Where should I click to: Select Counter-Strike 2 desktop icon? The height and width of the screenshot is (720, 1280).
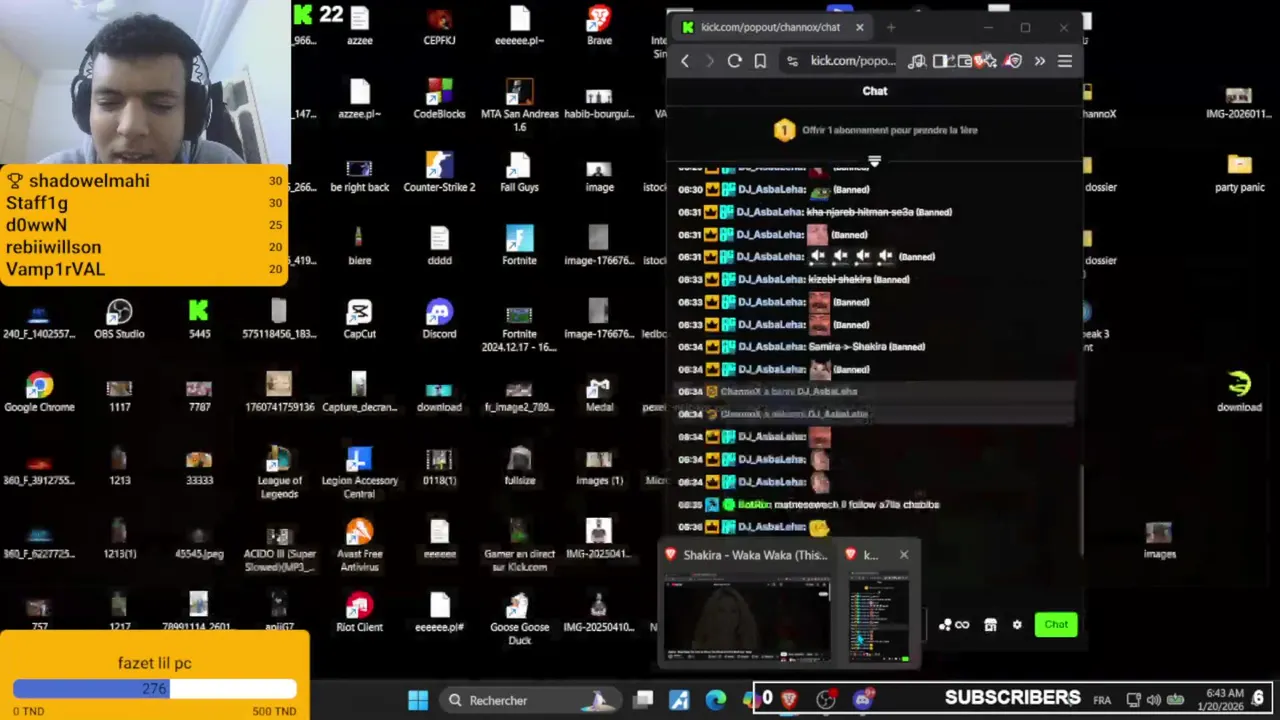click(x=439, y=173)
